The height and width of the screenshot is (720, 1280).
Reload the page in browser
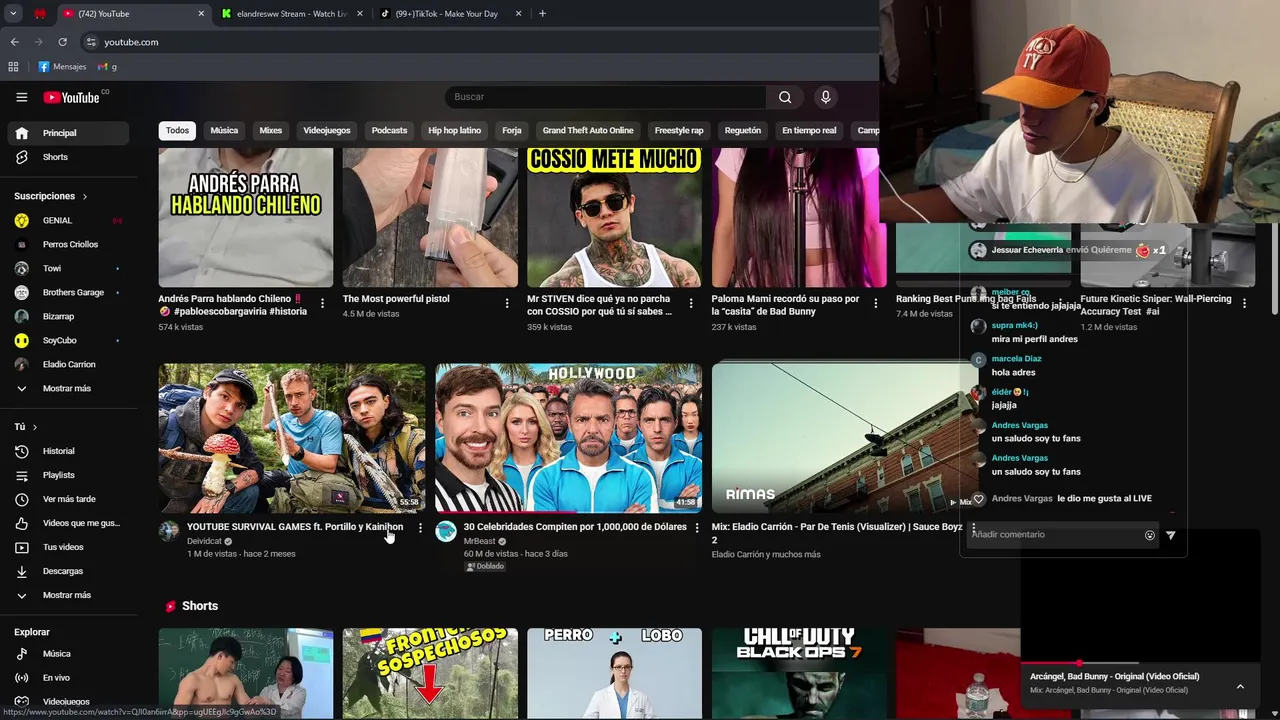[62, 42]
